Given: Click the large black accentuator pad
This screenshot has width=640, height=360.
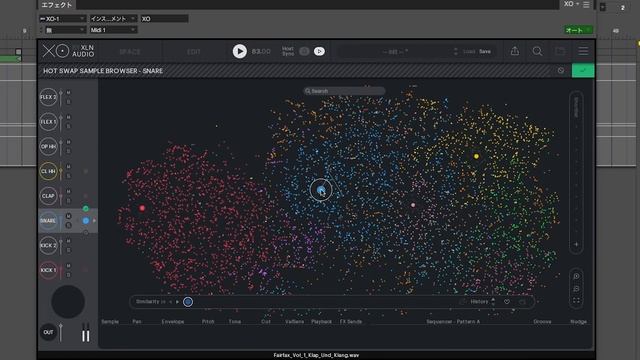Looking at the screenshot, I should click(68, 302).
